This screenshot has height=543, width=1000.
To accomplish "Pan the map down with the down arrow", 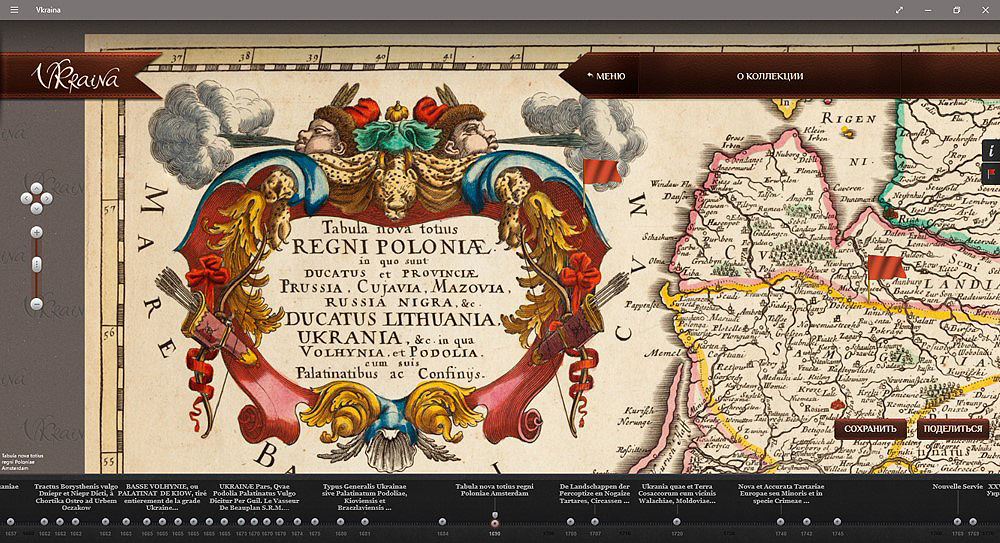I will coord(36,209).
